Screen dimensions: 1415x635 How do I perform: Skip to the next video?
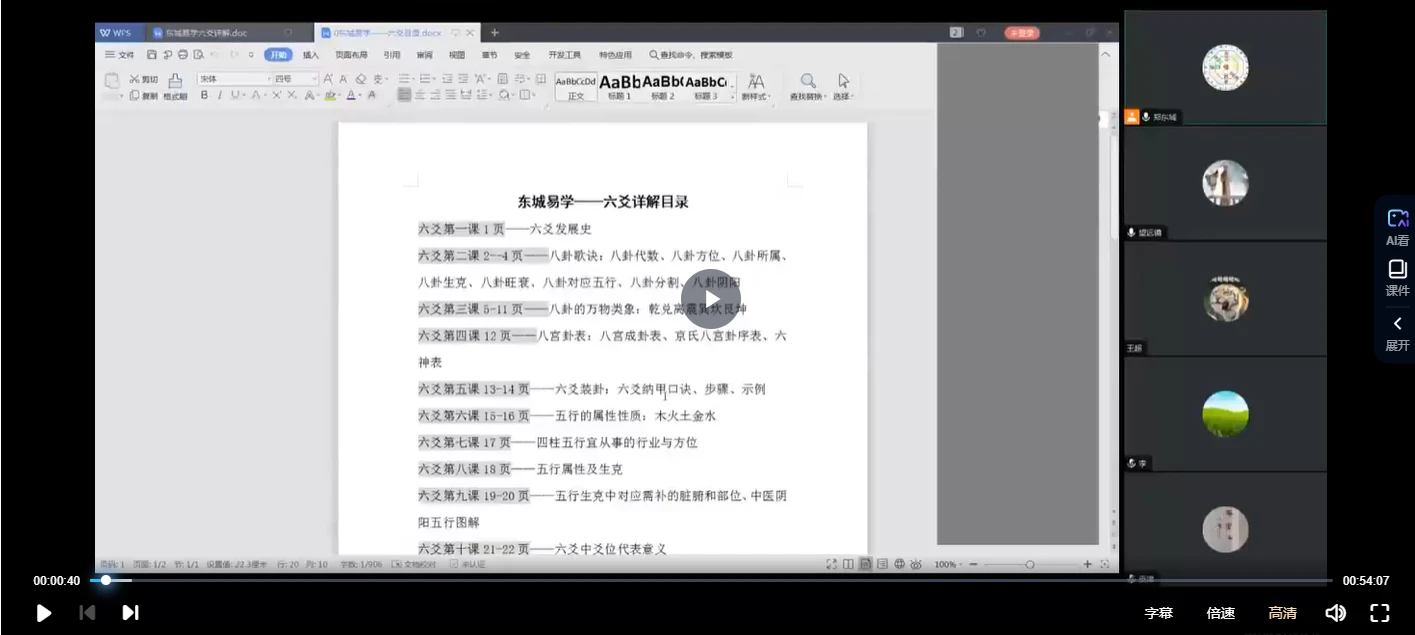click(130, 613)
